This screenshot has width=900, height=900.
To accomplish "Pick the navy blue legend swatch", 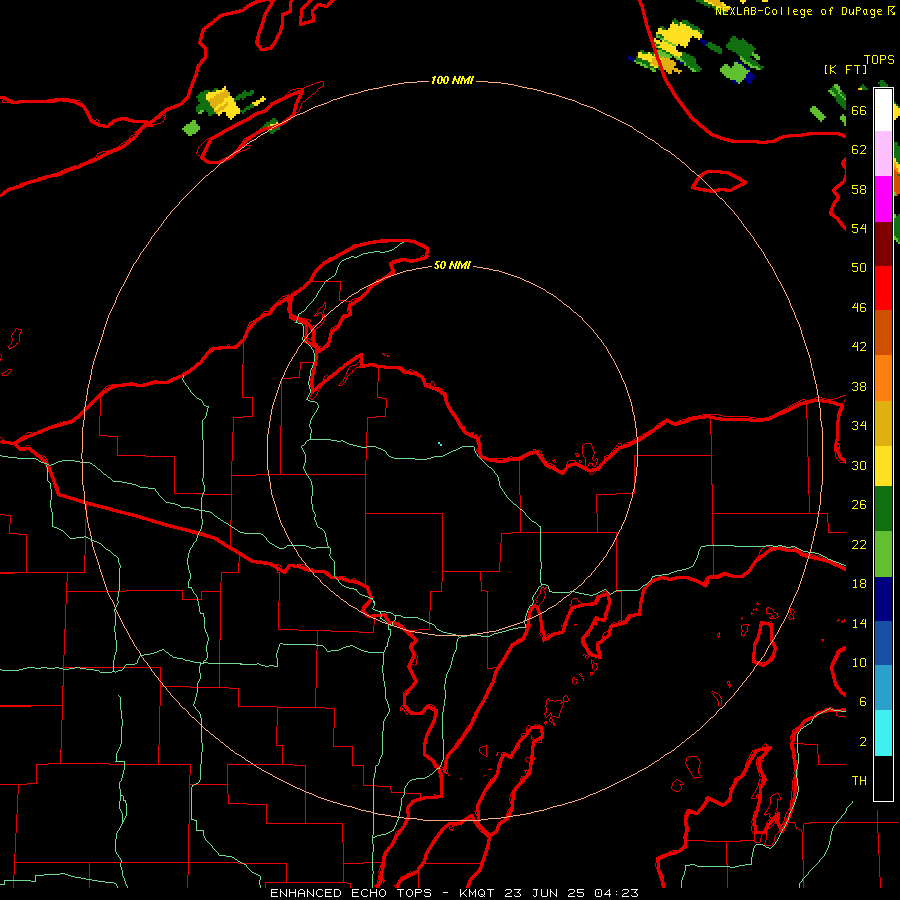I will (x=883, y=599).
